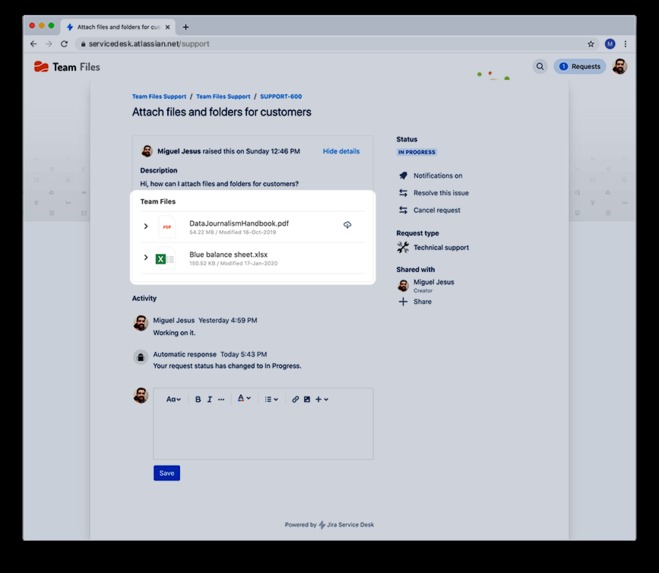Click the Technical support request type icon
The height and width of the screenshot is (573, 659).
click(403, 247)
